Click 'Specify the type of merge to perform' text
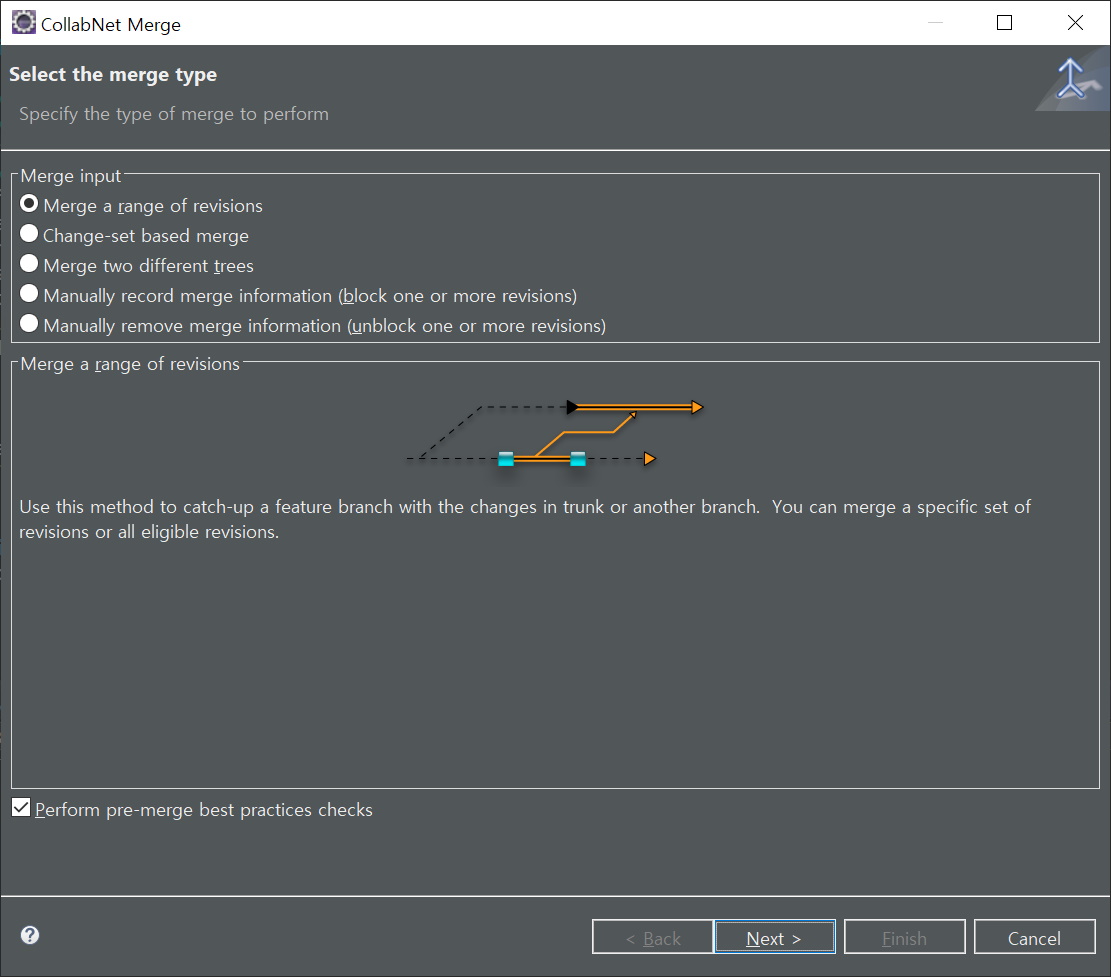 [x=174, y=114]
